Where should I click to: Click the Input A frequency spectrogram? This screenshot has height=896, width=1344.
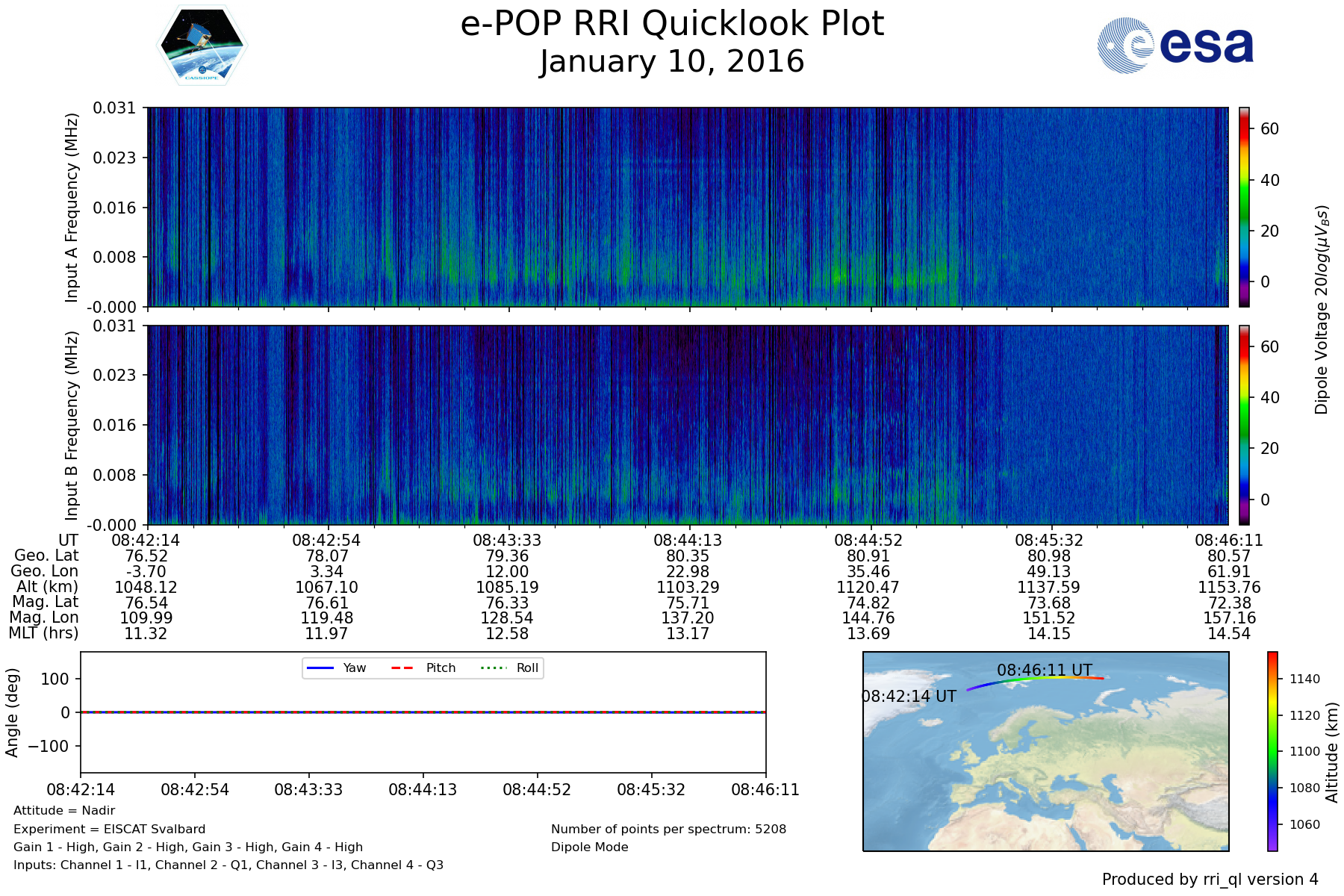[x=687, y=207]
